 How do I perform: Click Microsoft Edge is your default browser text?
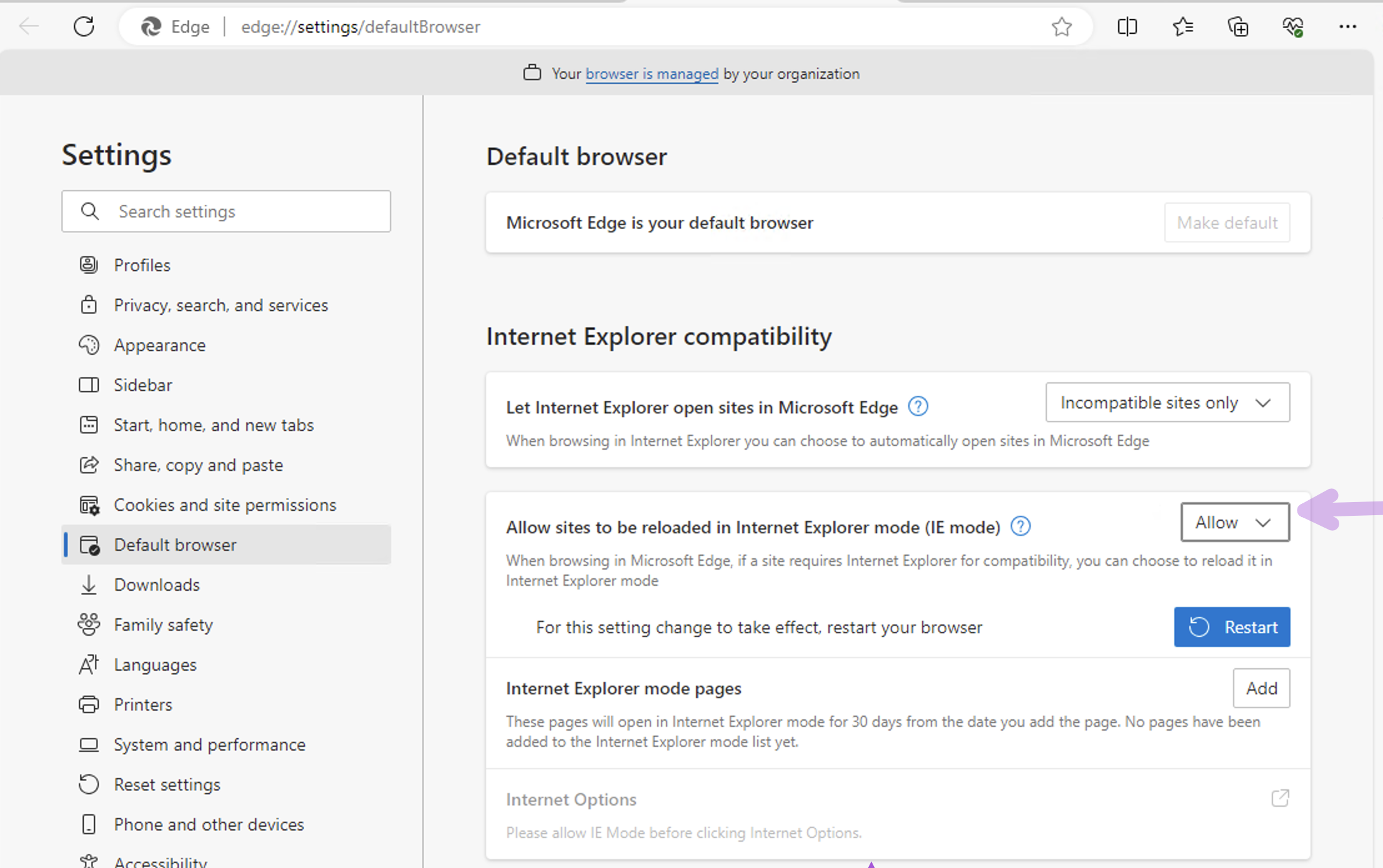click(660, 222)
